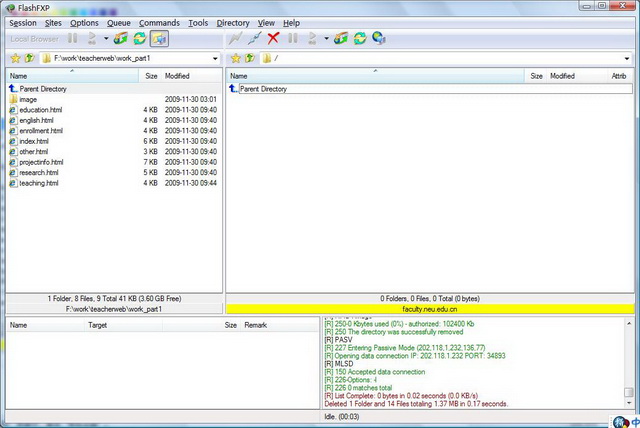Screen dimensions: 640x428
Task: Open the Session menu
Action: coord(23,23)
